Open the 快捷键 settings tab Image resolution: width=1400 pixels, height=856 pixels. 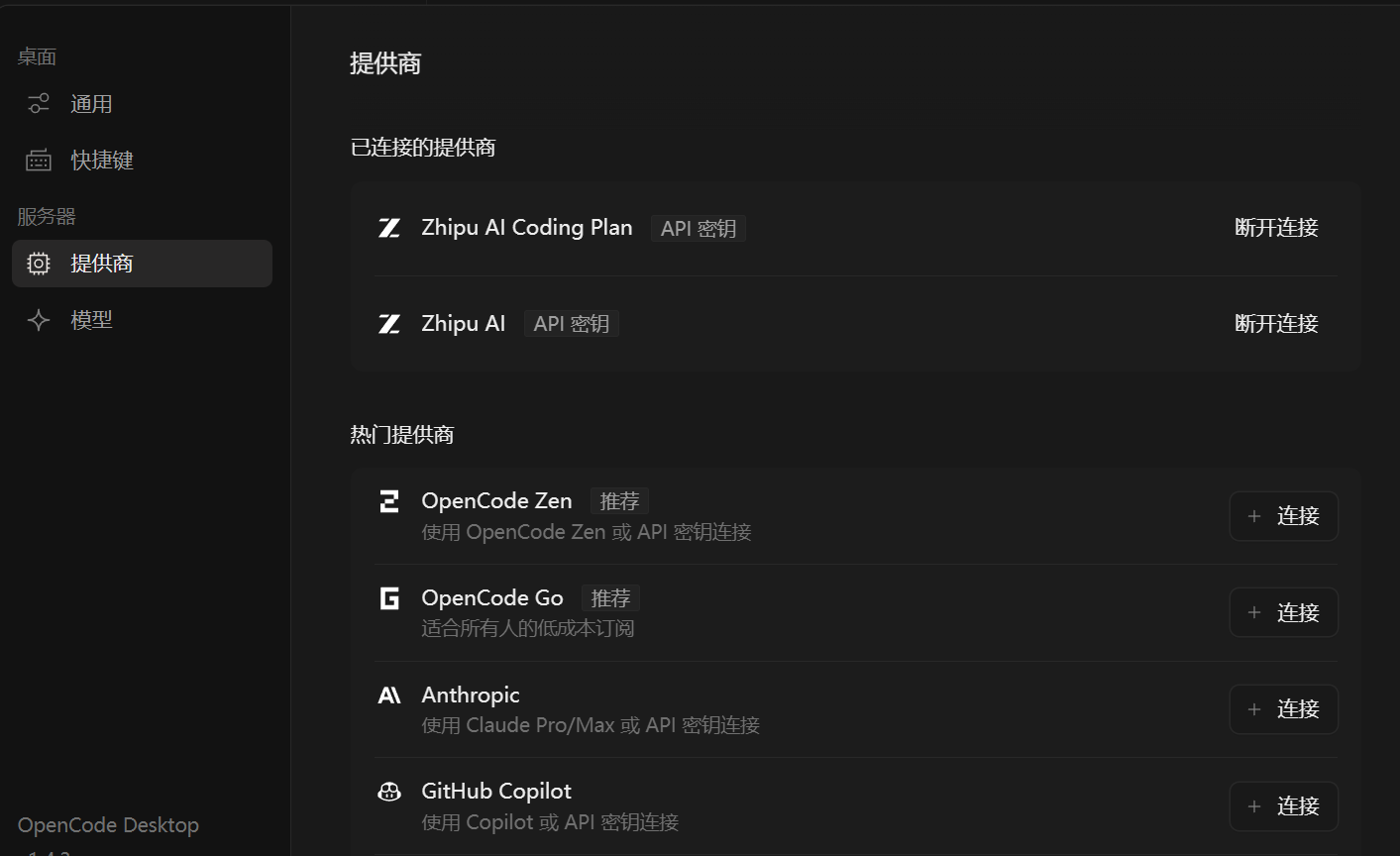(102, 160)
